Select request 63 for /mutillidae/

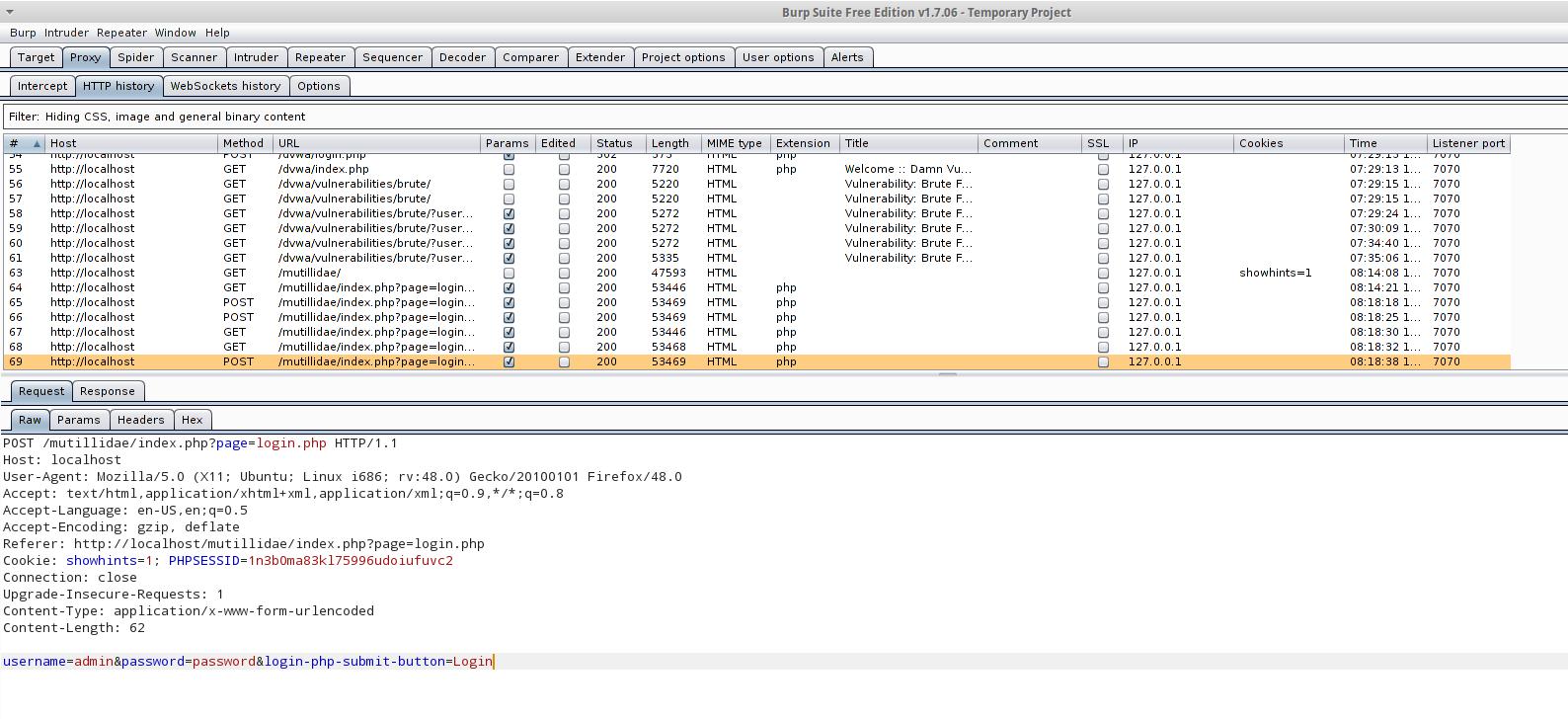(x=308, y=273)
